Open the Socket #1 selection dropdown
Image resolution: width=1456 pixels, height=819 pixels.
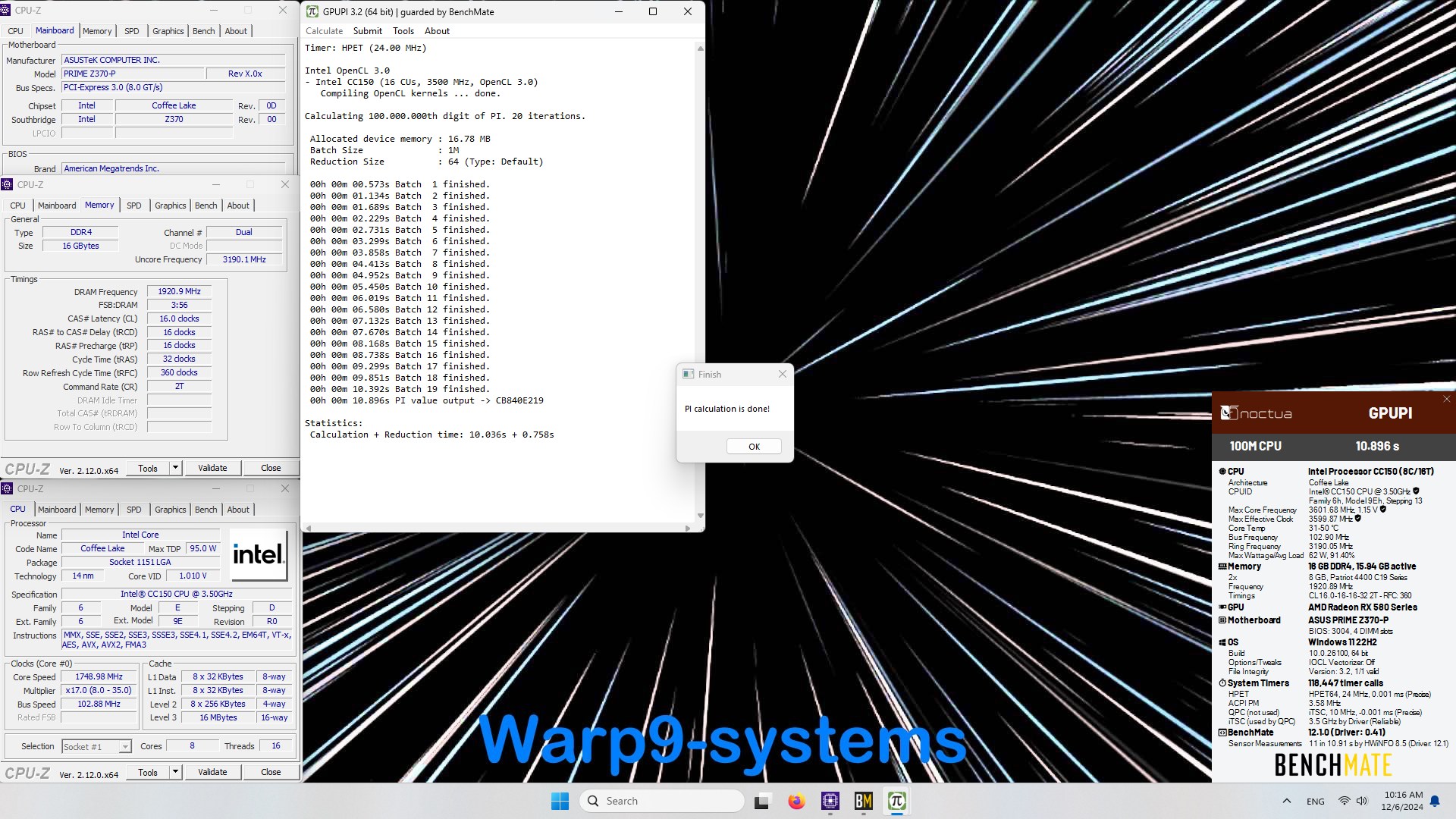click(96, 747)
